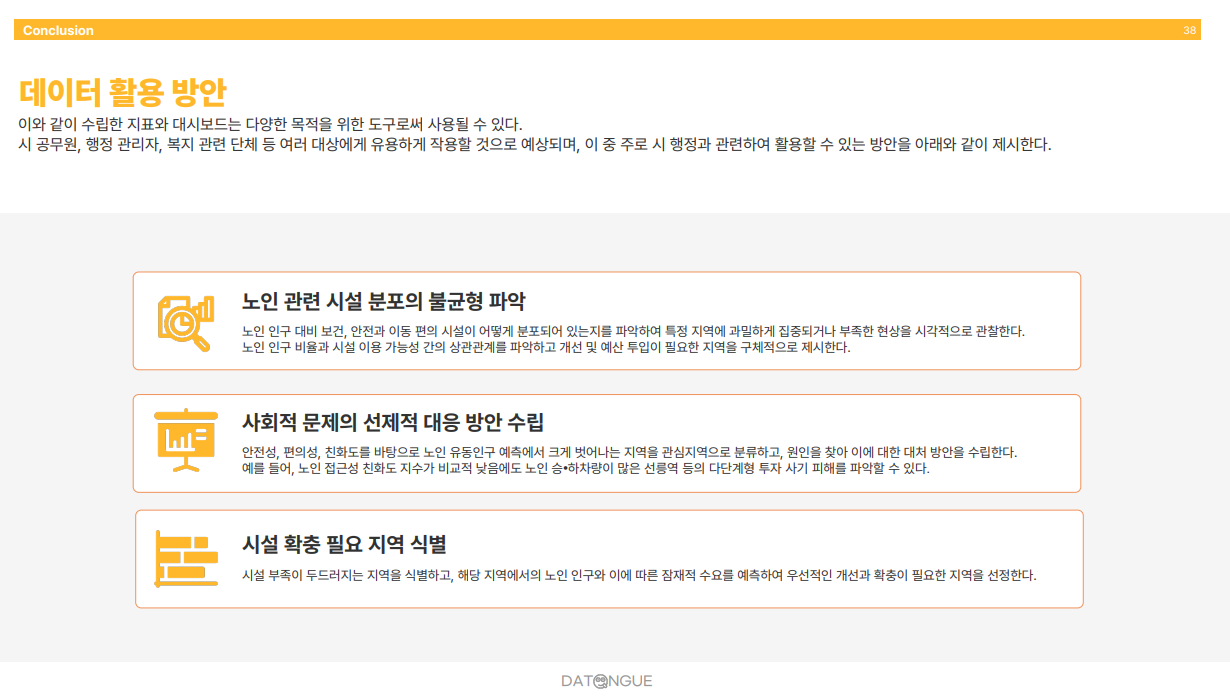The height and width of the screenshot is (697, 1230).
Task: Click sentence starting 시설 부족이 두드러지는 지역을
Action: 639,575
